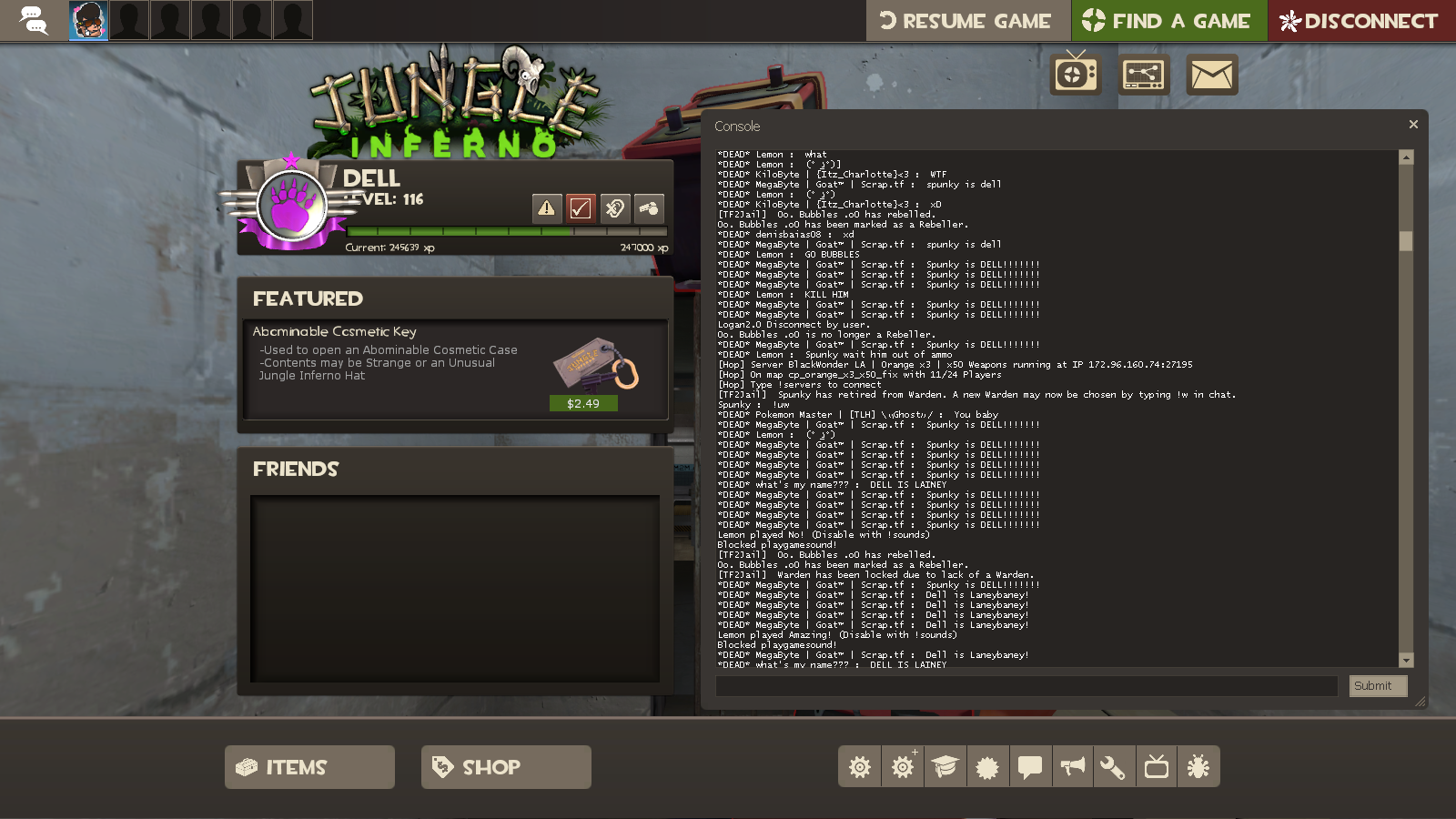Click console line 'KILL HIM' from Lemon
Image resolution: width=1456 pixels, height=819 pixels.
pos(783,295)
